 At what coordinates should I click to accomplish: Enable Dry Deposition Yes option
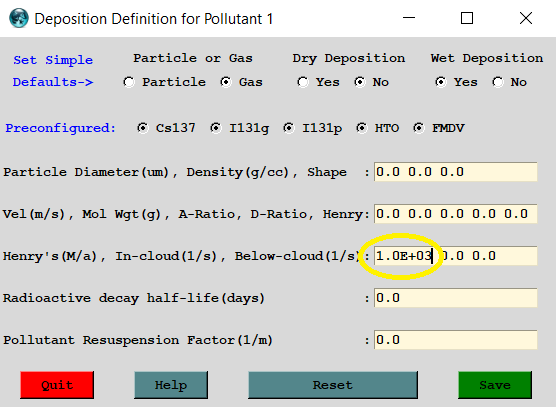click(x=302, y=82)
